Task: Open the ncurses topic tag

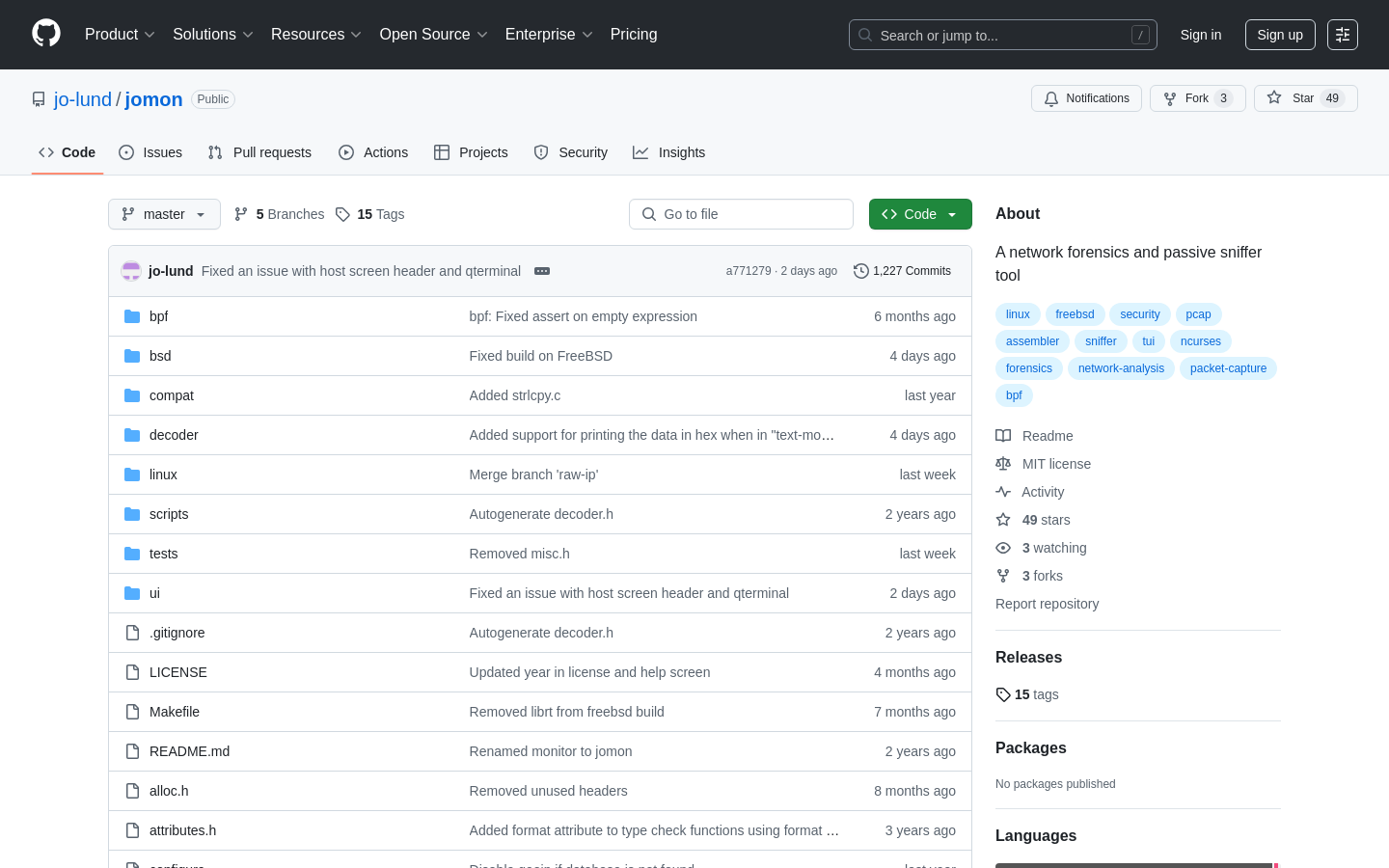Action: (1201, 341)
